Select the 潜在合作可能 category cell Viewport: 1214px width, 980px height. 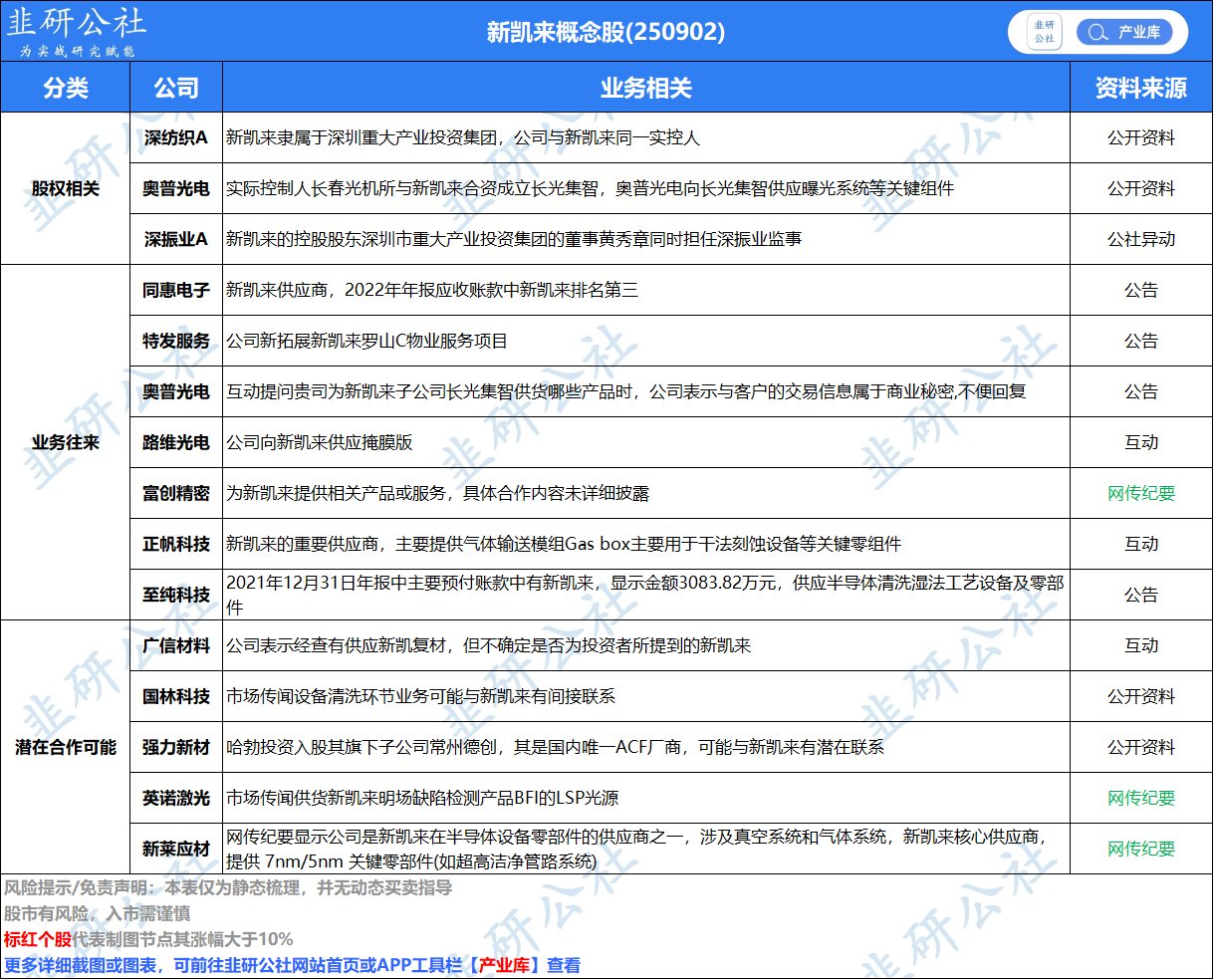(x=66, y=747)
